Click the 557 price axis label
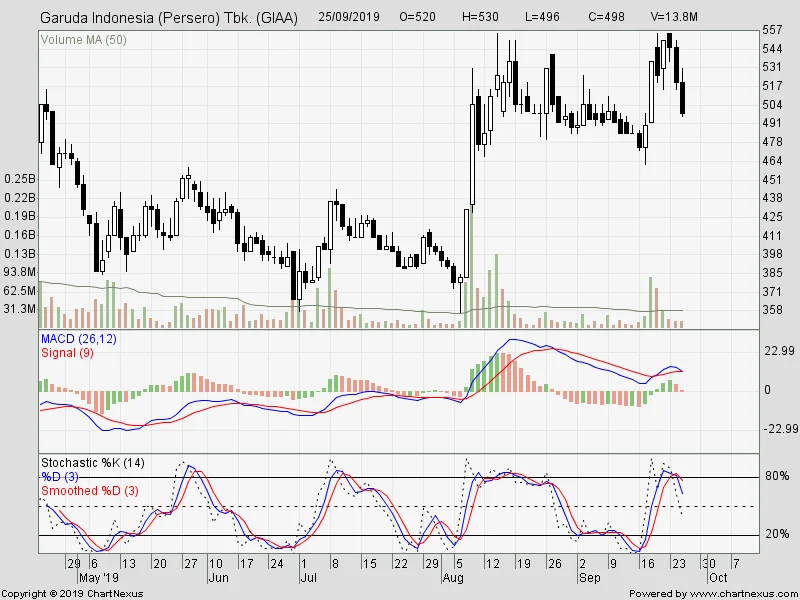The height and width of the screenshot is (600, 800). pos(772,30)
